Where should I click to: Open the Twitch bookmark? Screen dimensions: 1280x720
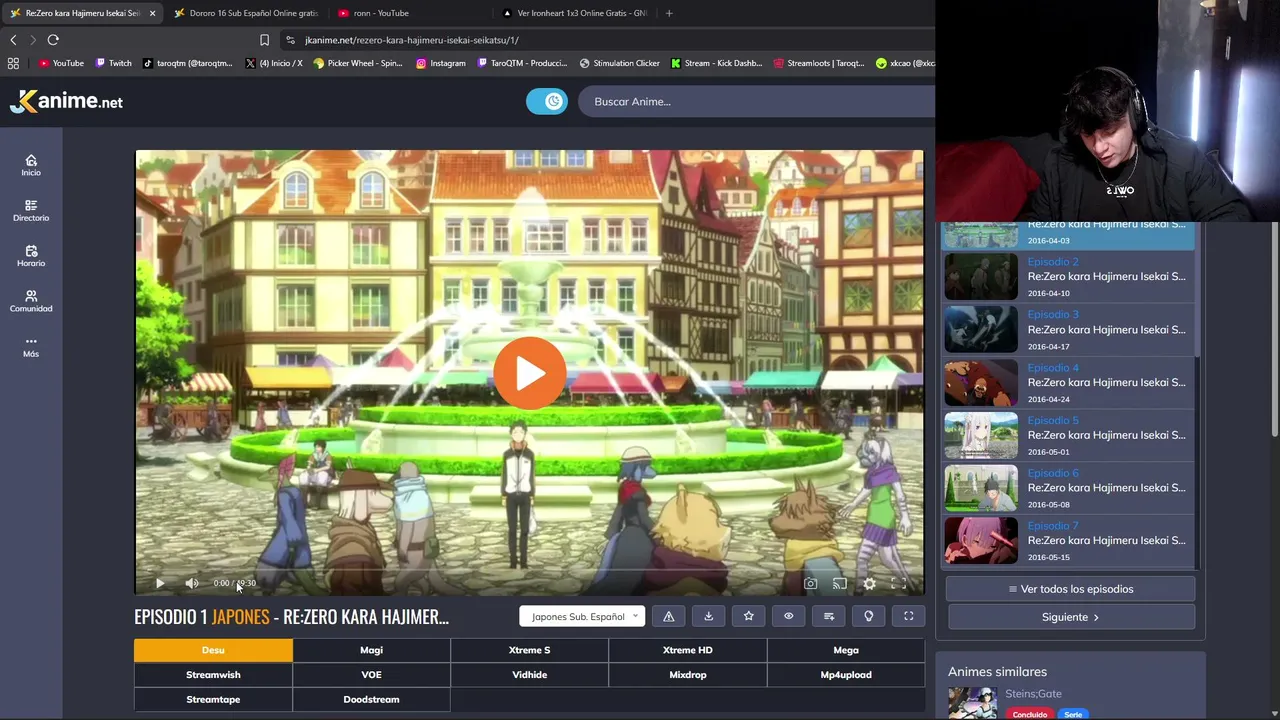coord(113,63)
